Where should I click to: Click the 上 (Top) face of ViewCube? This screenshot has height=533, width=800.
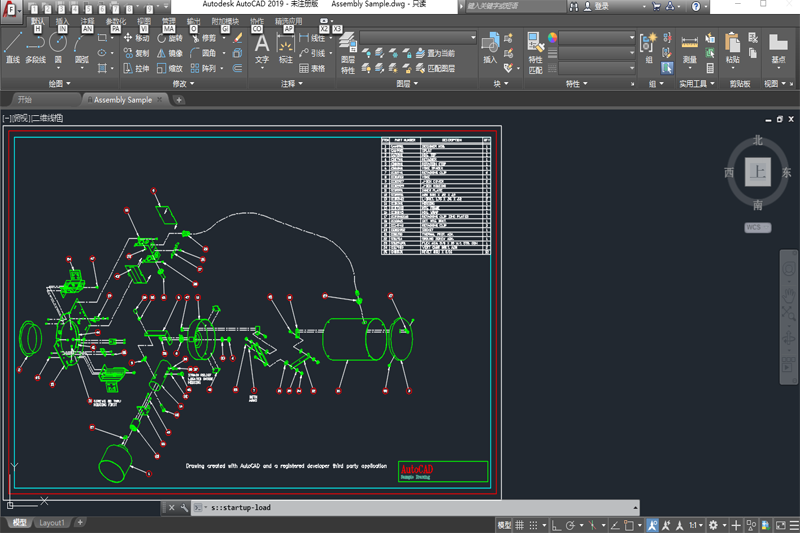[x=758, y=172]
